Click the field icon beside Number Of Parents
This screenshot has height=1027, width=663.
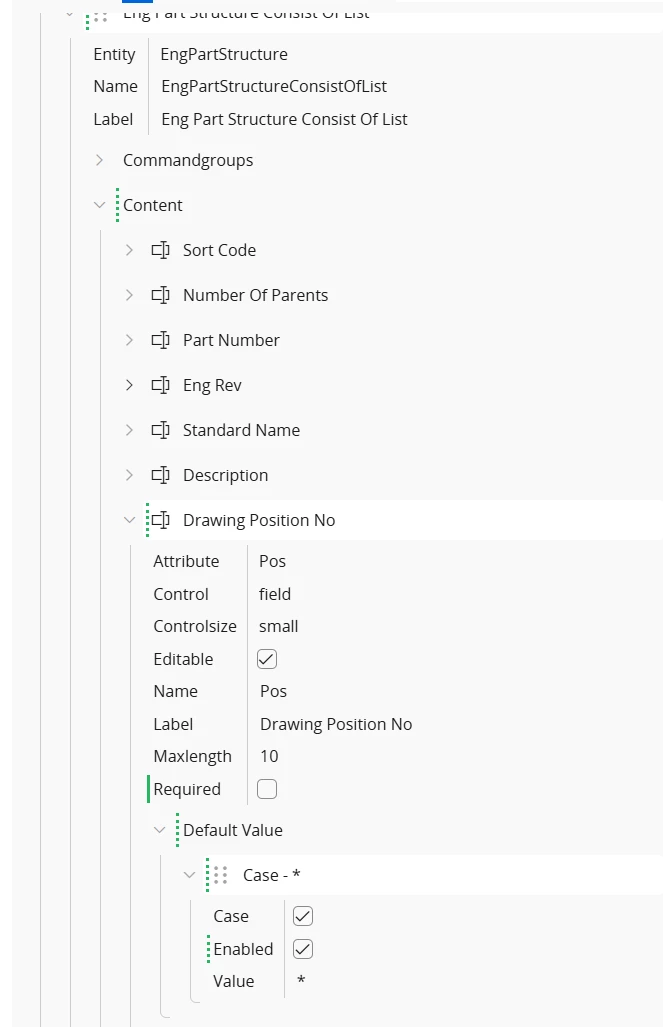click(x=161, y=295)
